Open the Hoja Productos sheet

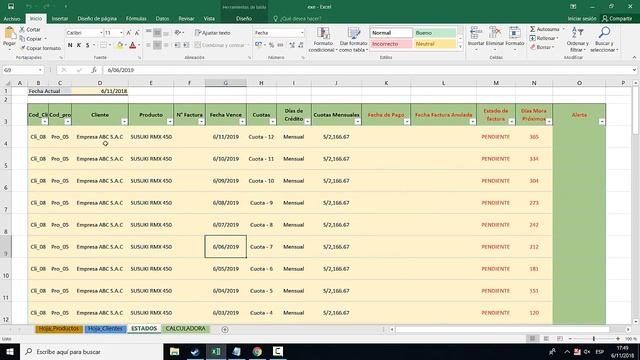click(59, 329)
